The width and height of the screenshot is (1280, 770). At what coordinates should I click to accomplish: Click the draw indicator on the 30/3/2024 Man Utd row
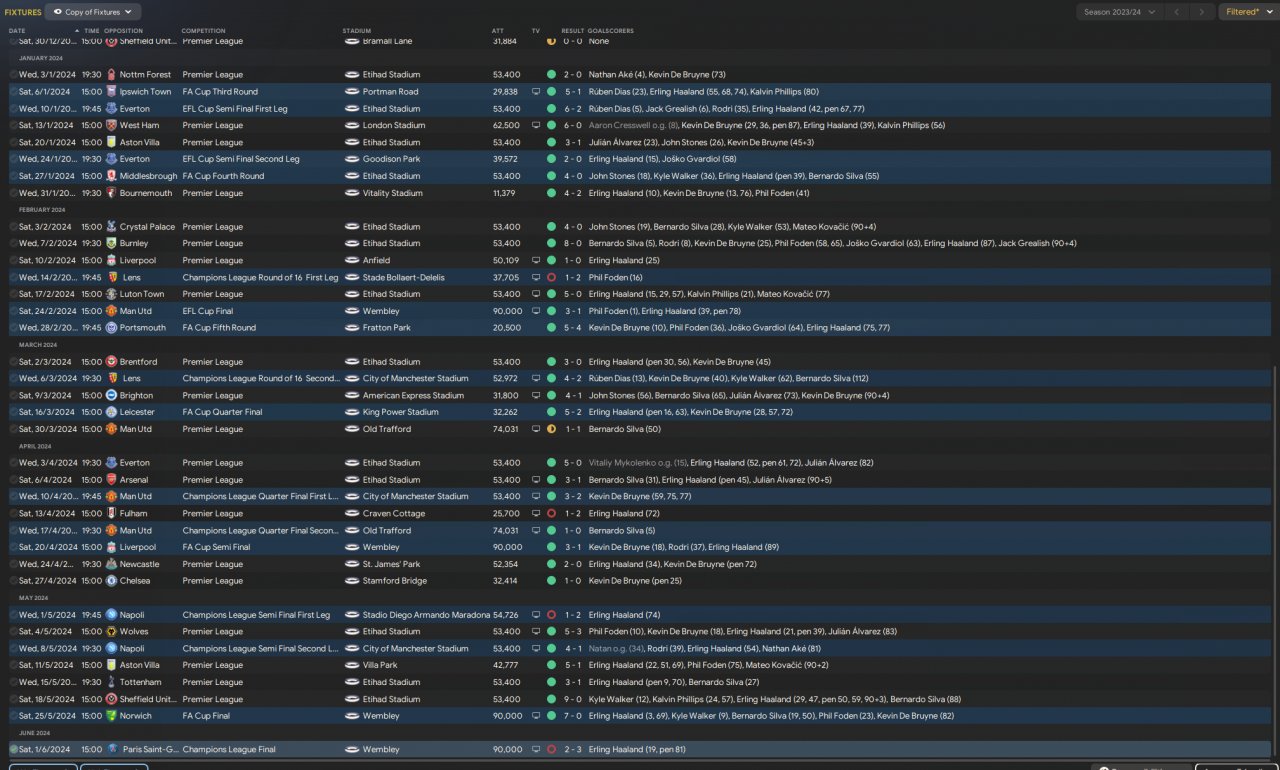tap(551, 429)
